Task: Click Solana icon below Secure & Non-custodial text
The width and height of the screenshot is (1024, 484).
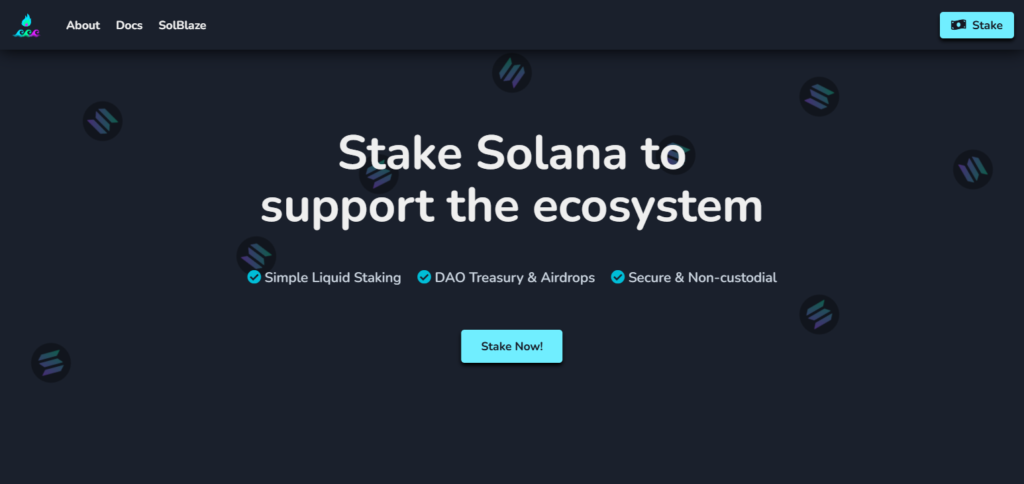Action: coord(819,314)
